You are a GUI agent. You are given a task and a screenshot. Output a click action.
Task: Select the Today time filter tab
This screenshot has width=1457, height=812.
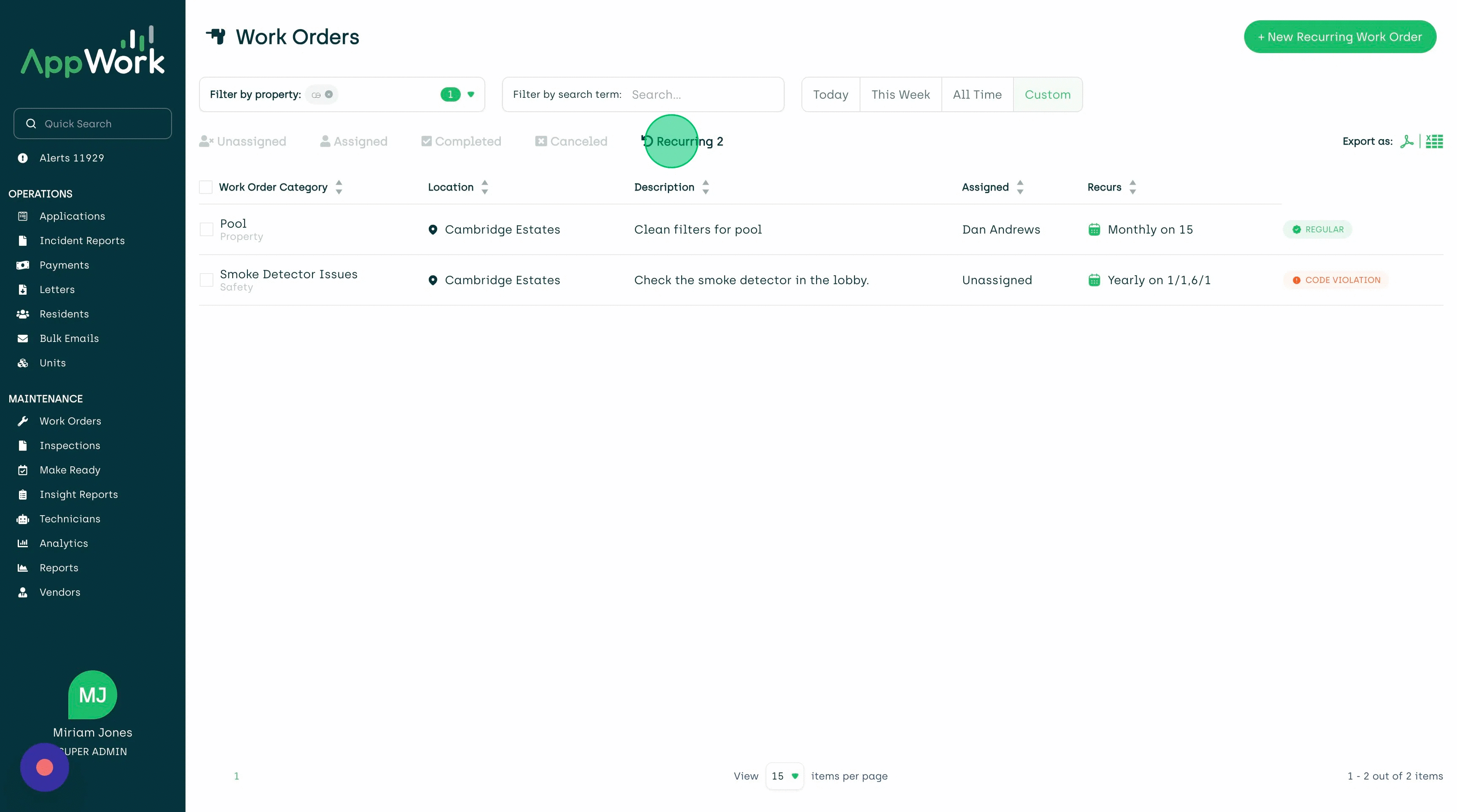831,94
